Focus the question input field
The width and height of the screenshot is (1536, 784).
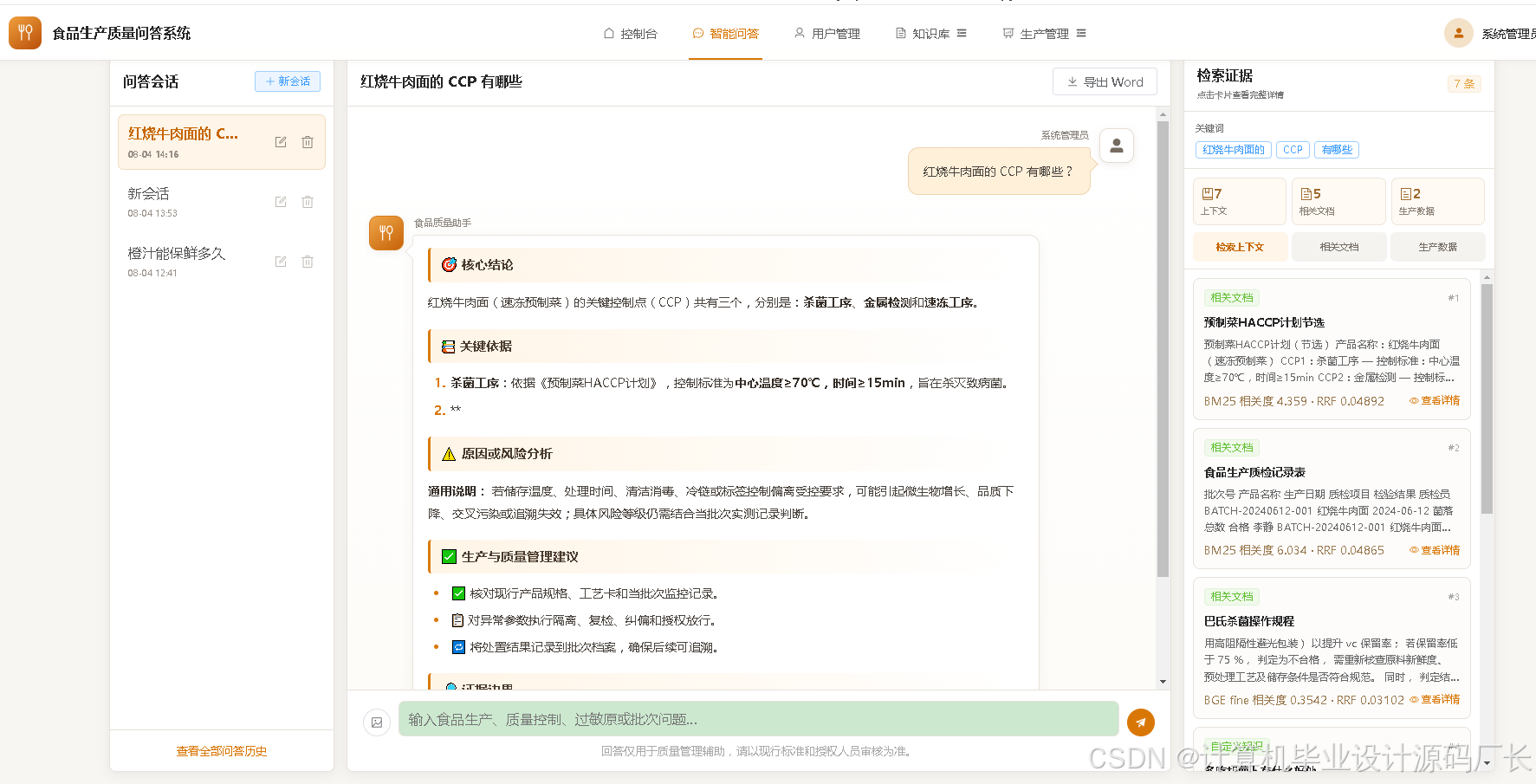[759, 719]
